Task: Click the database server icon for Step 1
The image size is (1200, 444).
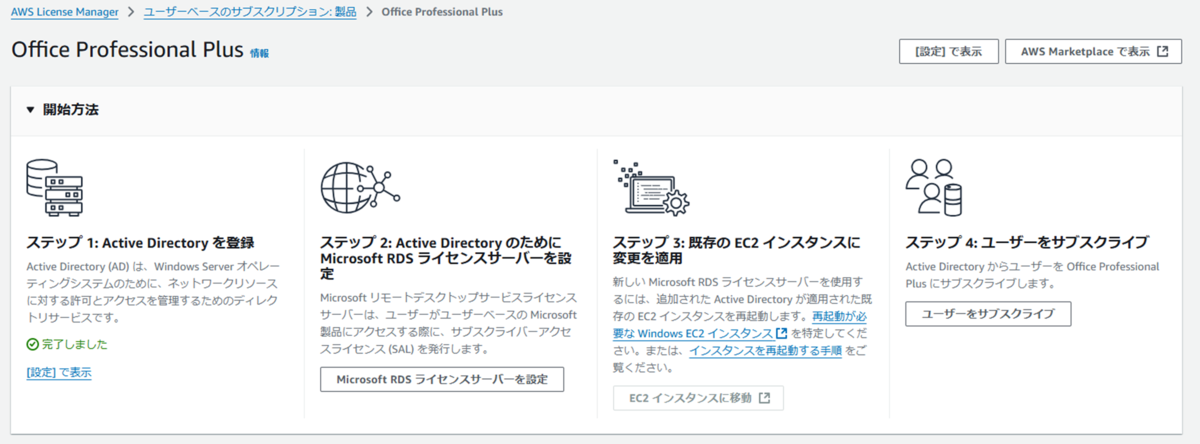Action: coord(55,189)
